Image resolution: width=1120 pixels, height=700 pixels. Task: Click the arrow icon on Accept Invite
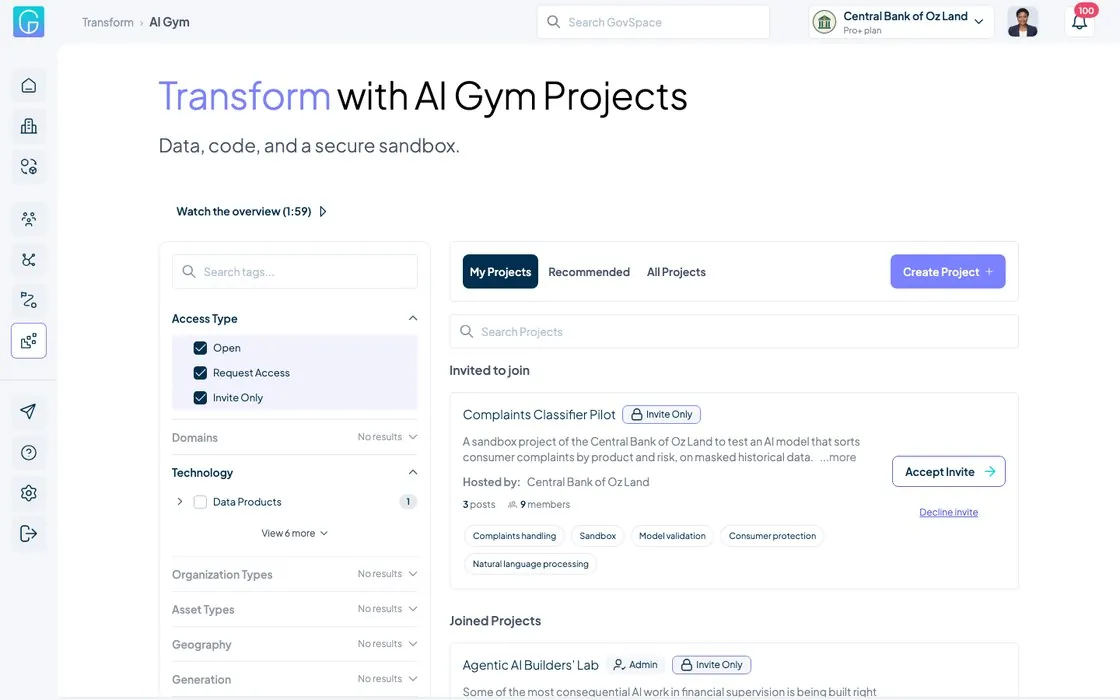[990, 471]
